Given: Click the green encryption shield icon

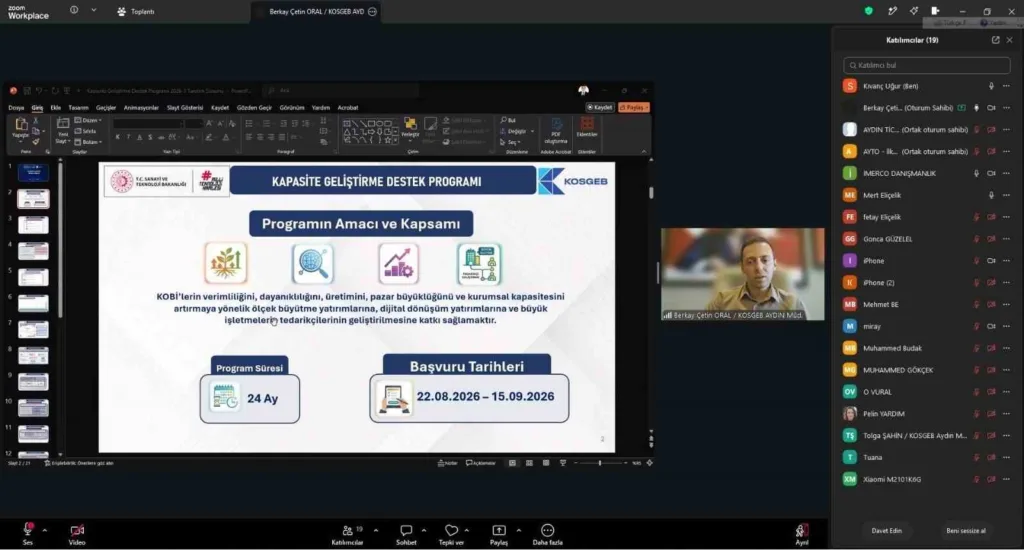Looking at the screenshot, I should 869,11.
